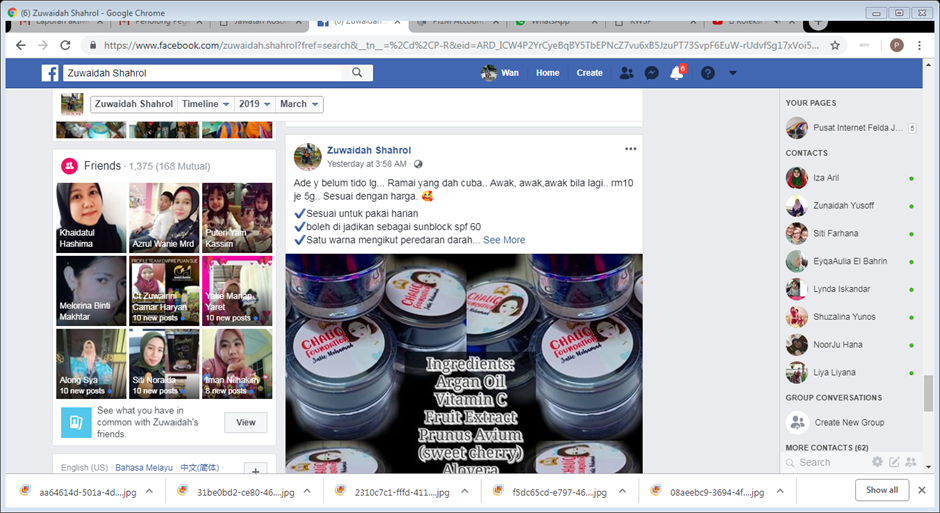The width and height of the screenshot is (940, 513).
Task: Click the site lock icon in address bar
Action: (x=92, y=45)
